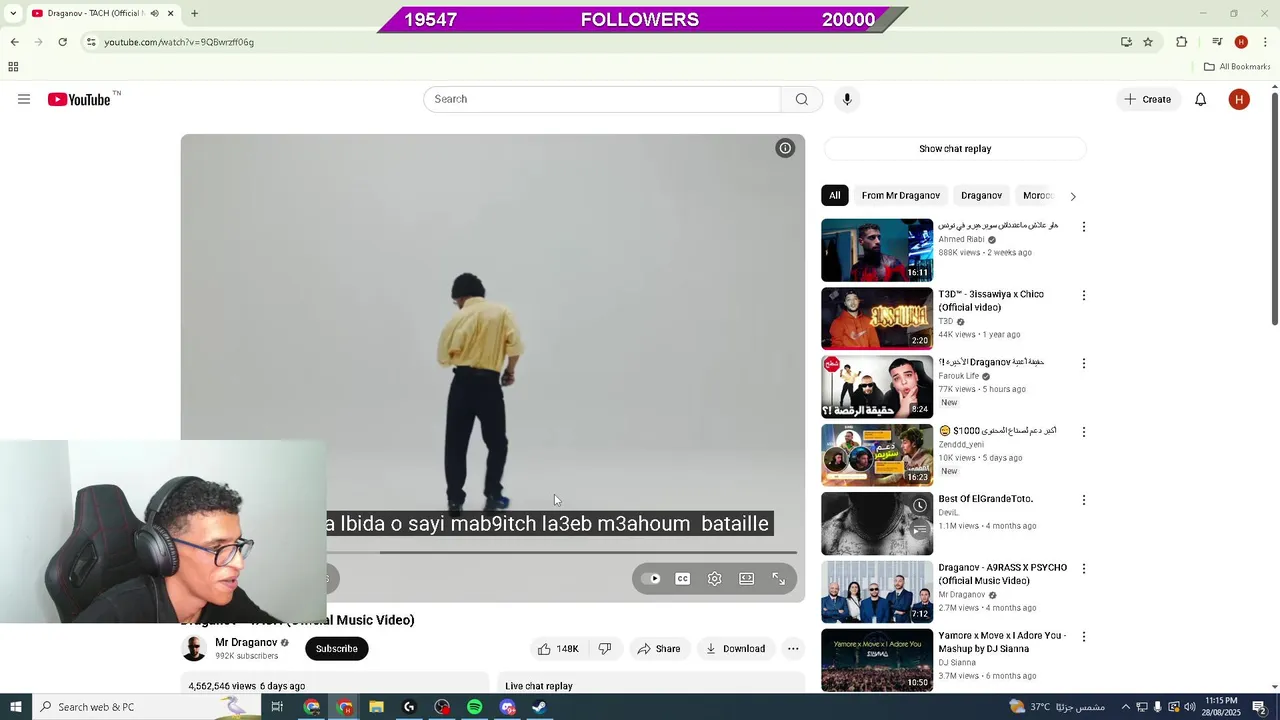This screenshot has width=1280, height=720.
Task: Open options for Yamore x Move mashup
Action: pos(1083,637)
